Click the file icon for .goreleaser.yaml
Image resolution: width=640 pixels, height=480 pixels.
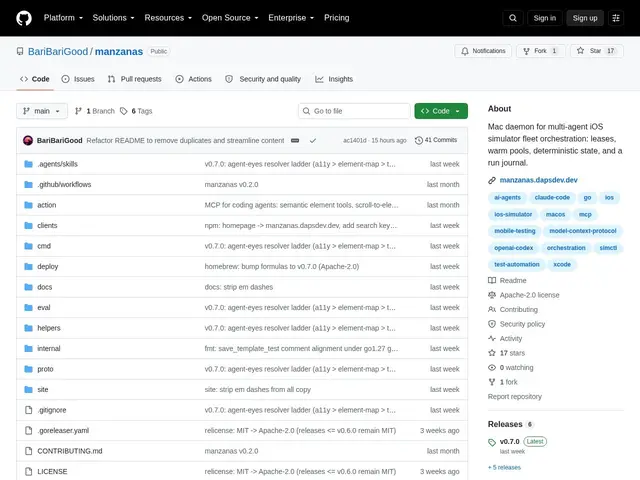click(x=28, y=430)
